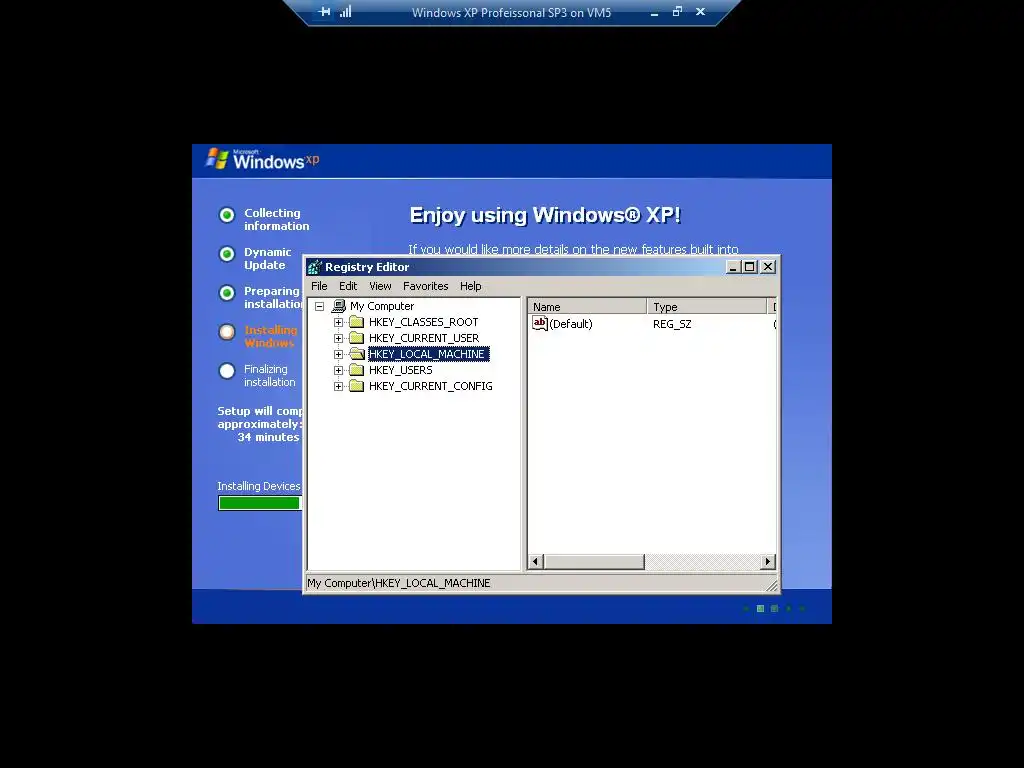This screenshot has width=1024, height=768.
Task: Click the signal strength icon on connection bar
Action: click(x=345, y=12)
